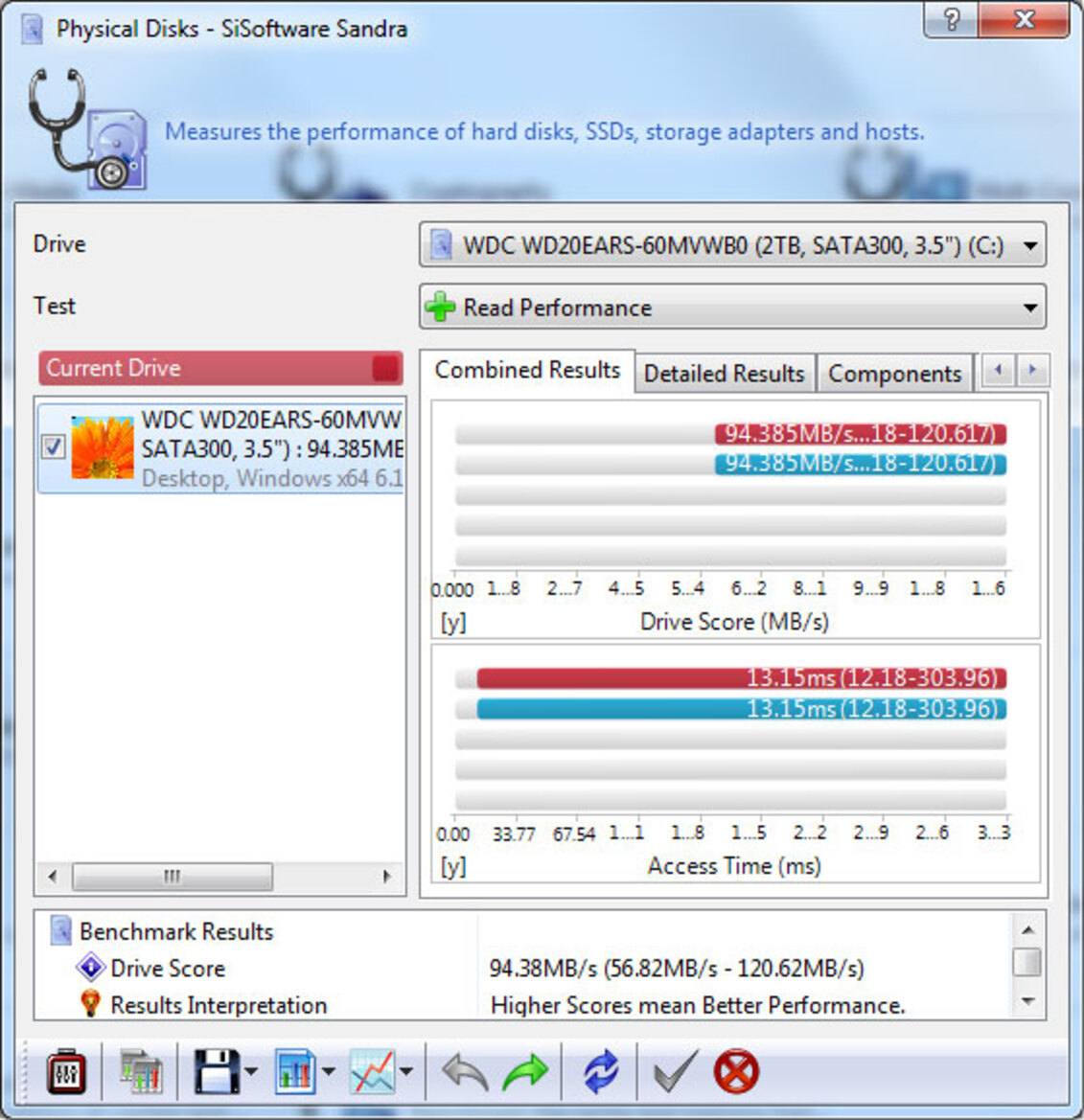The width and height of the screenshot is (1084, 1120).
Task: Click the stethoscope and disk logo icon
Action: click(87, 129)
